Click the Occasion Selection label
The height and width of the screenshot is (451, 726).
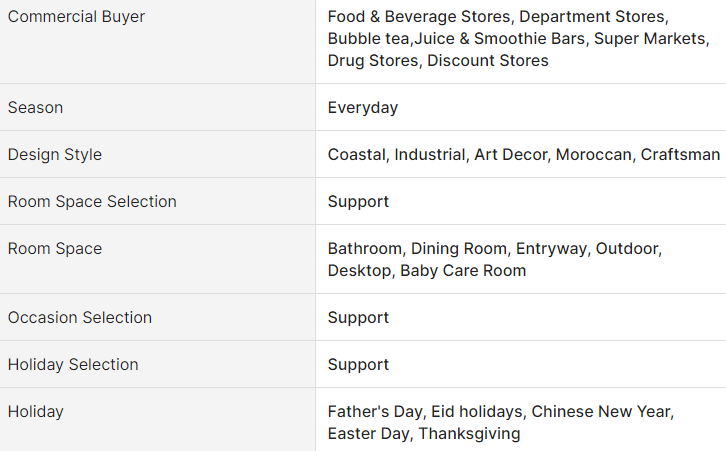[x=80, y=317]
